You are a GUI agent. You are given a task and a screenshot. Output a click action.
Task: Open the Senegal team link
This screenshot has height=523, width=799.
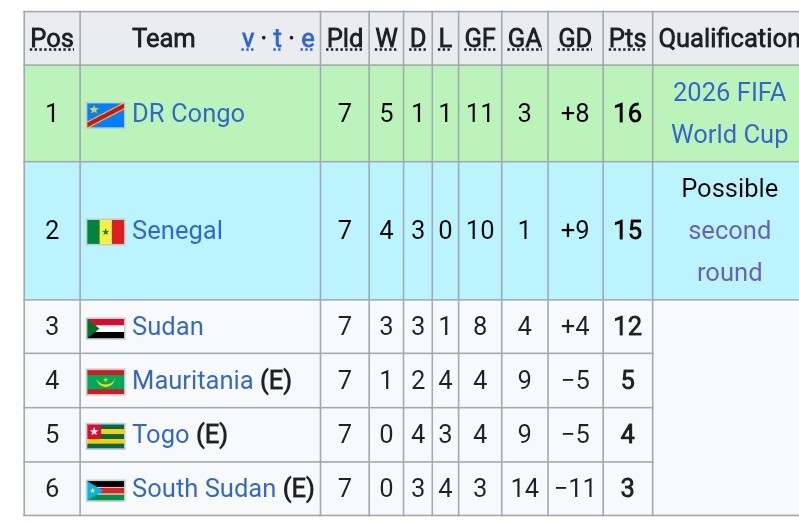tap(177, 230)
